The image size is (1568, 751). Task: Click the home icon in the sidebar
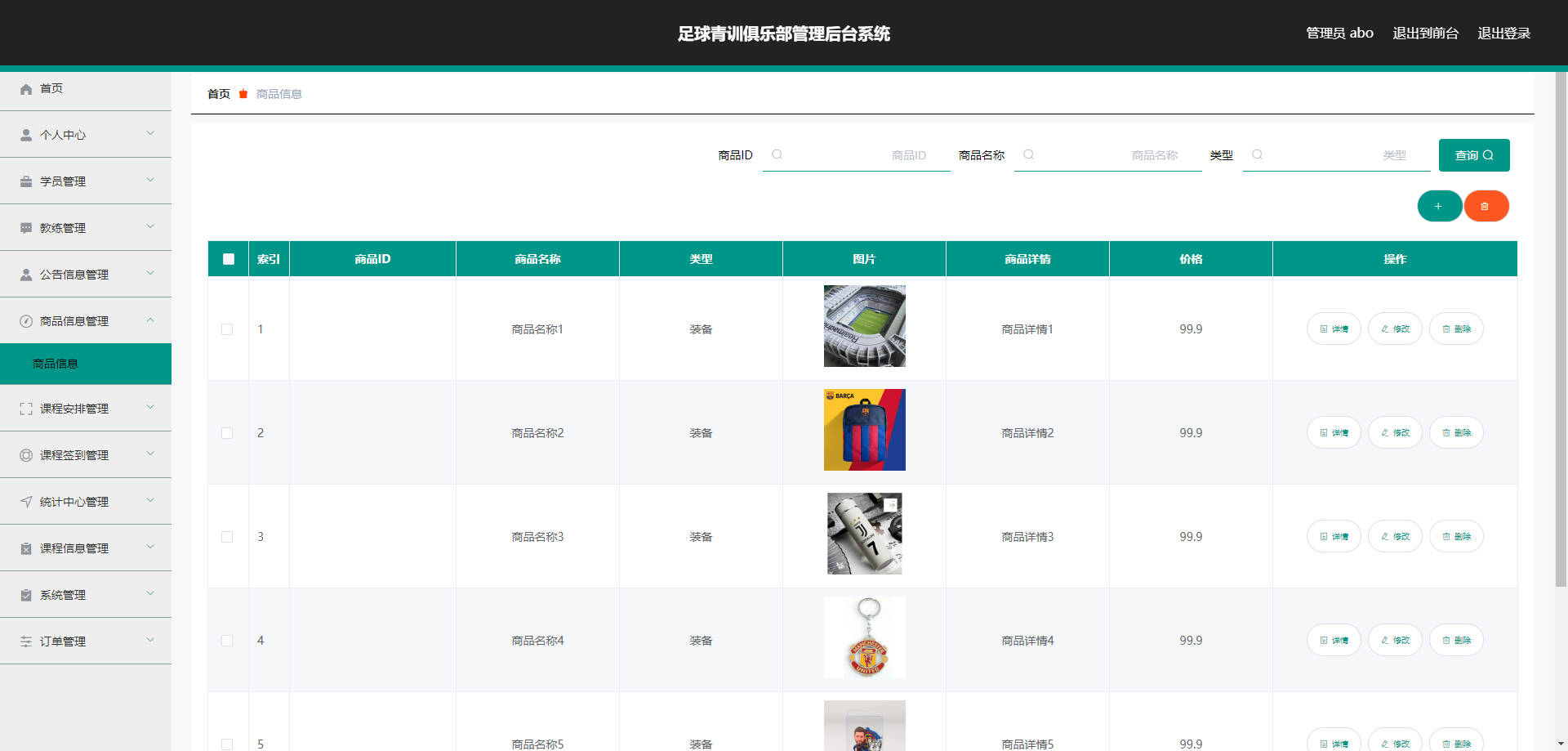(x=26, y=89)
